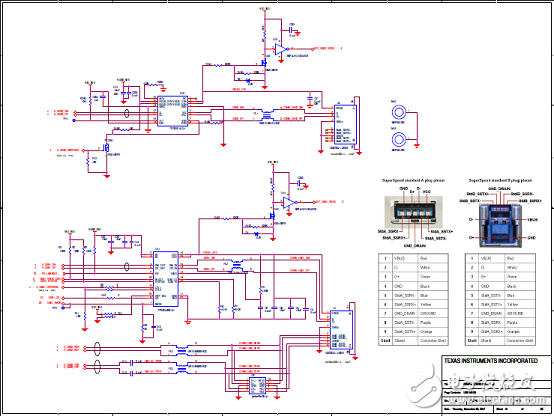Viewport: 554px width, 416px height.
Task: Click the ground symbol beside mounting holes
Action: click(x=418, y=145)
